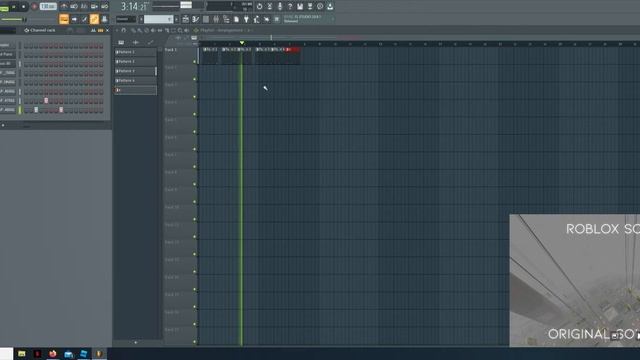Click the render export icon right of the save icon

[x=310, y=7]
